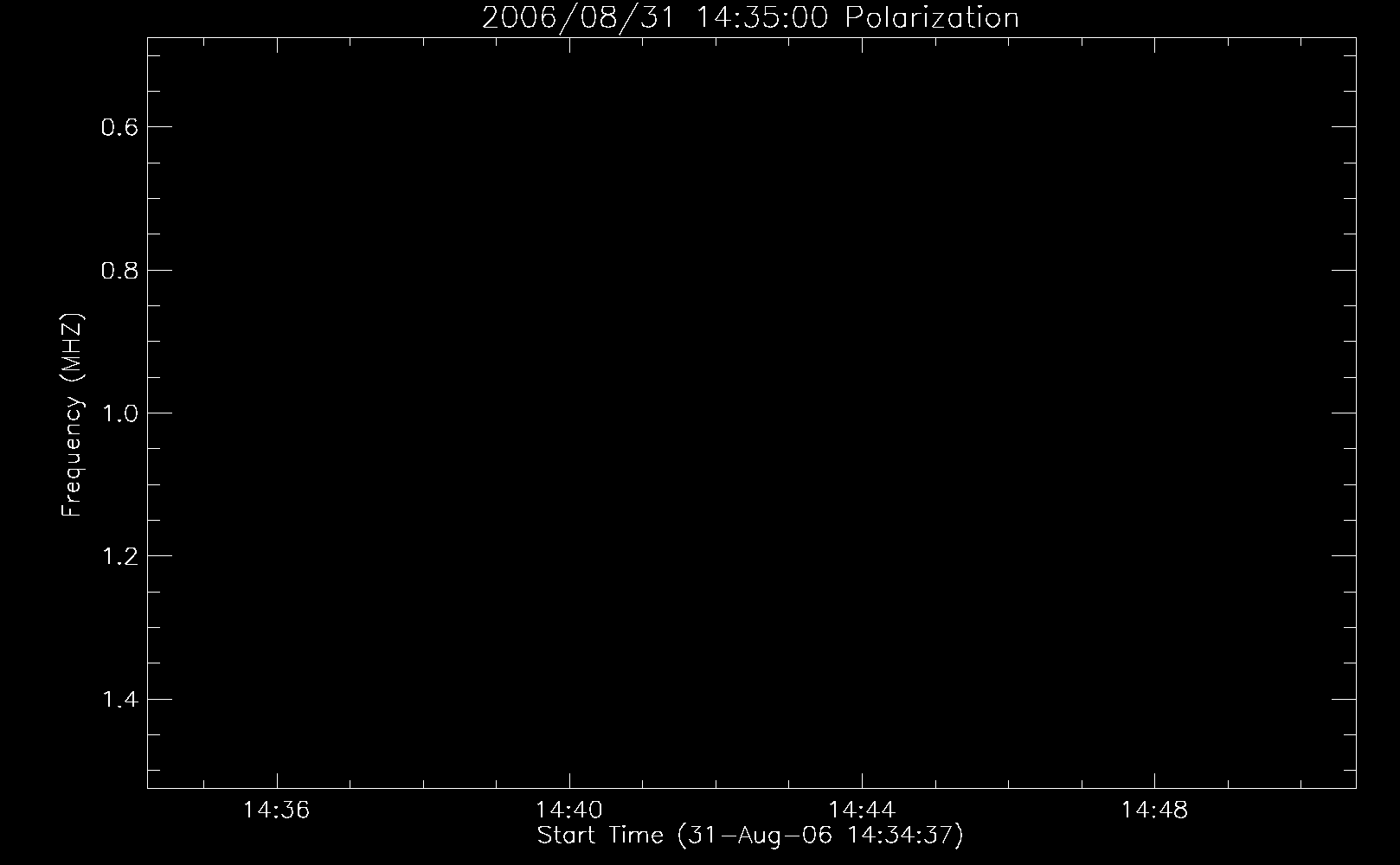The width and height of the screenshot is (1400, 865).
Task: Click the 14:36 time axis label
Action: (277, 811)
